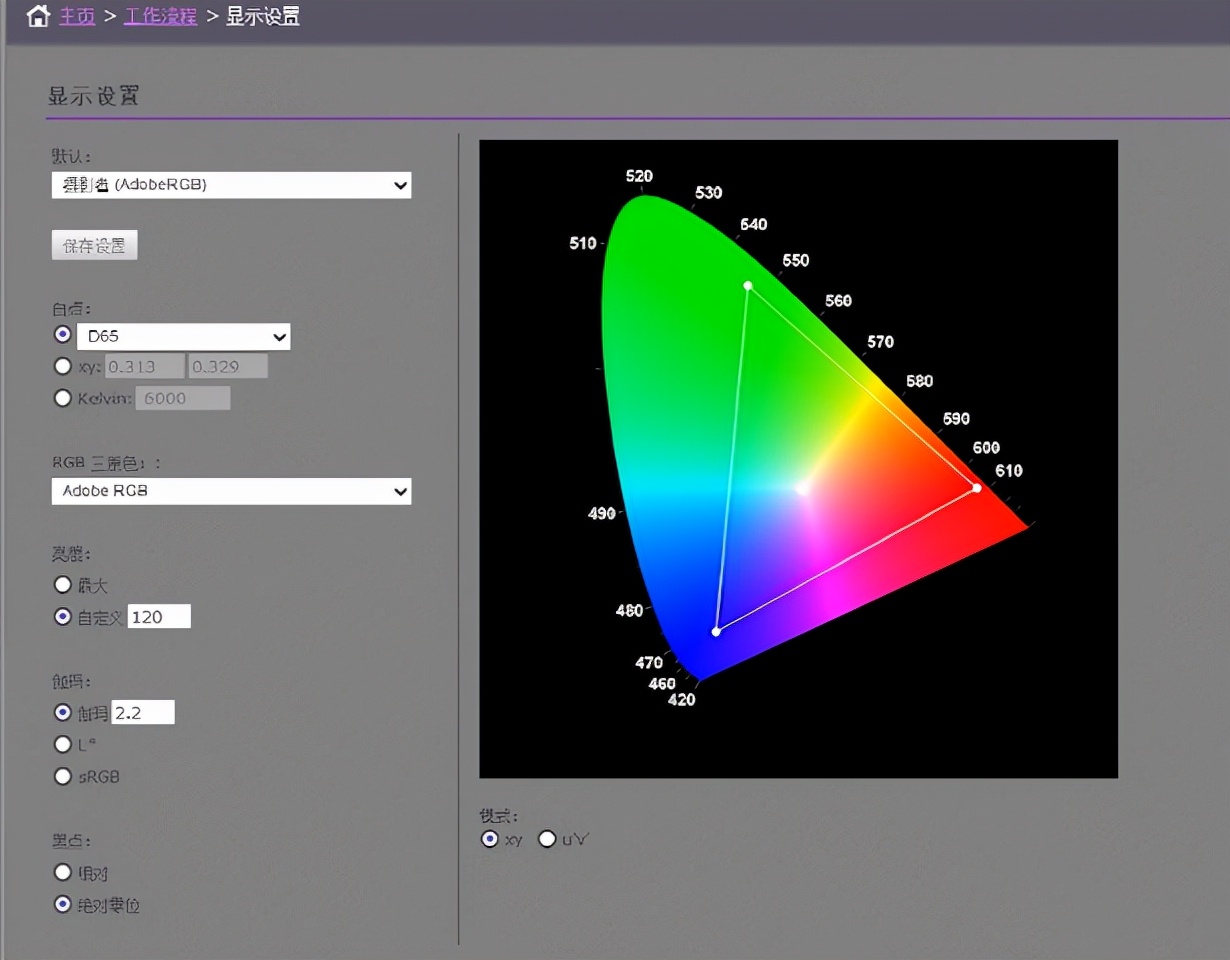
Task: Select the Kelvin white point option
Action: click(63, 398)
